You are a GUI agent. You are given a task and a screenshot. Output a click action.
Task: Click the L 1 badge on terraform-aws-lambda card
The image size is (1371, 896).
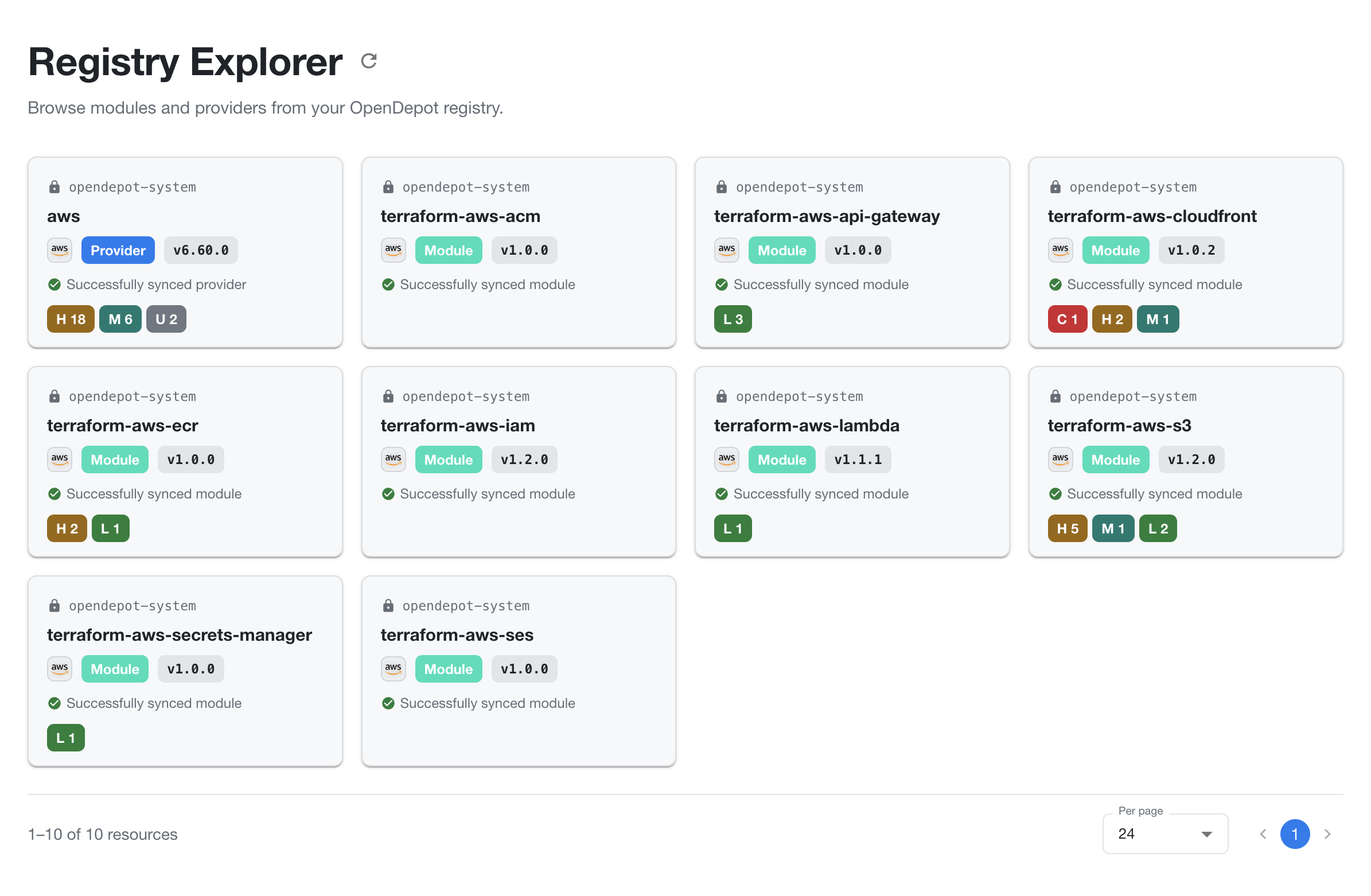pyautogui.click(x=733, y=528)
